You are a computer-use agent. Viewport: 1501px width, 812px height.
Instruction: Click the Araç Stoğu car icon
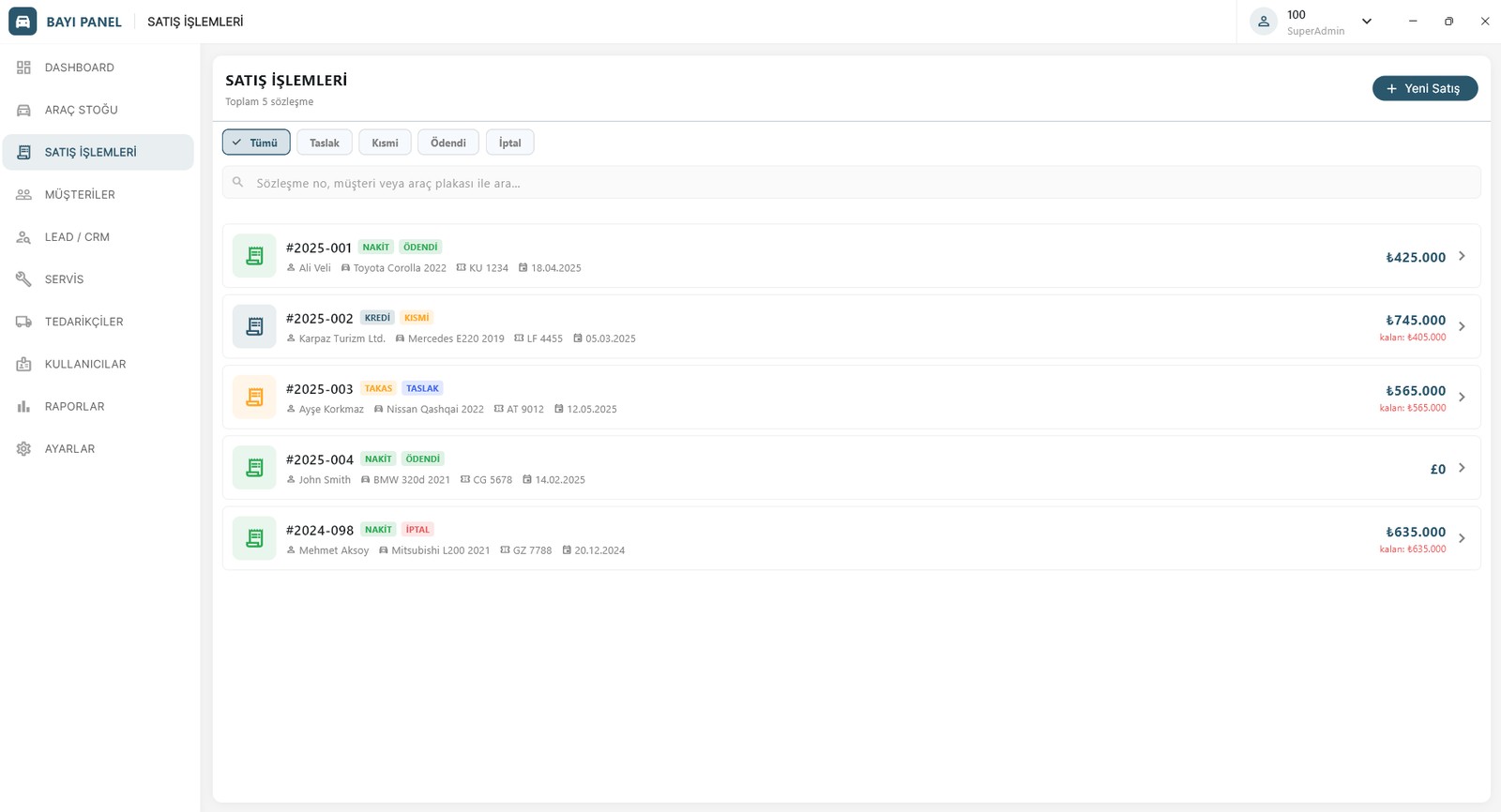[x=23, y=110]
